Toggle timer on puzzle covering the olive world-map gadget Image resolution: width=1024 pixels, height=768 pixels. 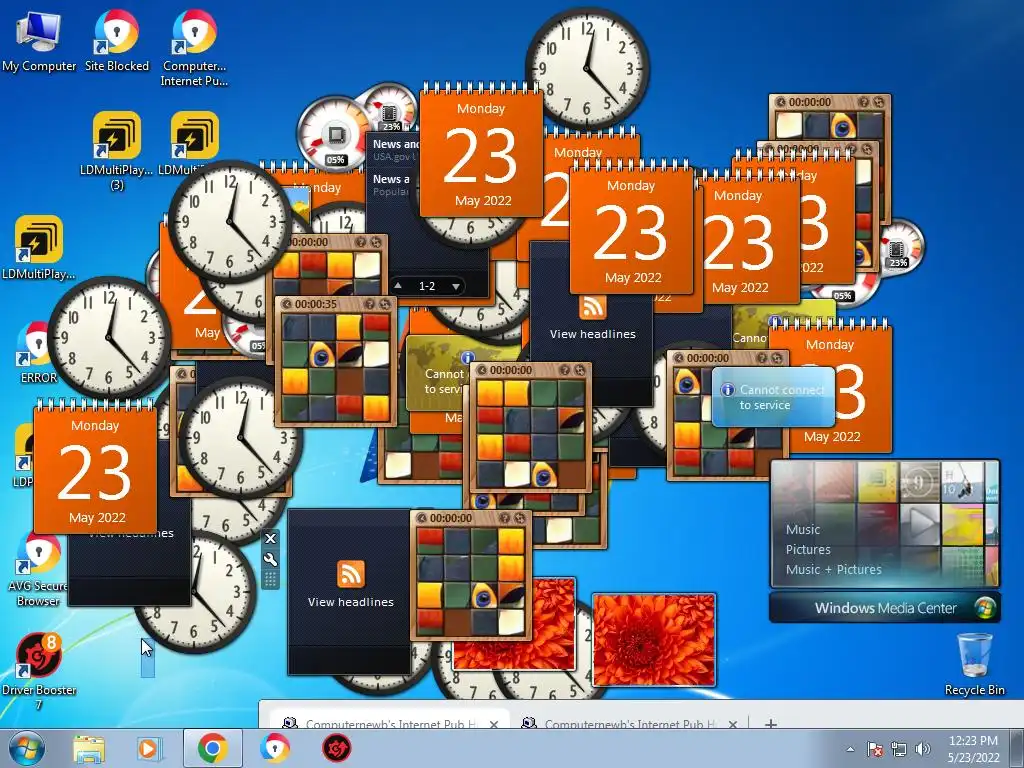(482, 370)
